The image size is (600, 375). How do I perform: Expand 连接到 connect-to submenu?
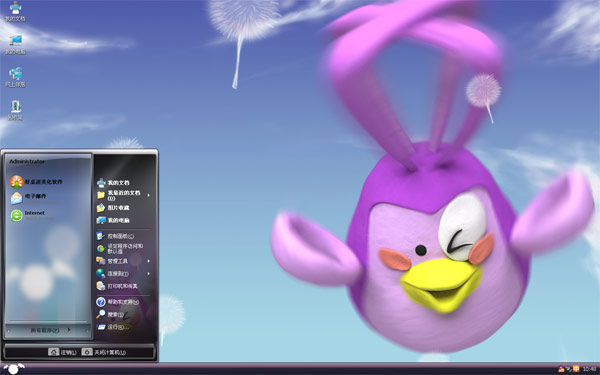click(x=123, y=274)
